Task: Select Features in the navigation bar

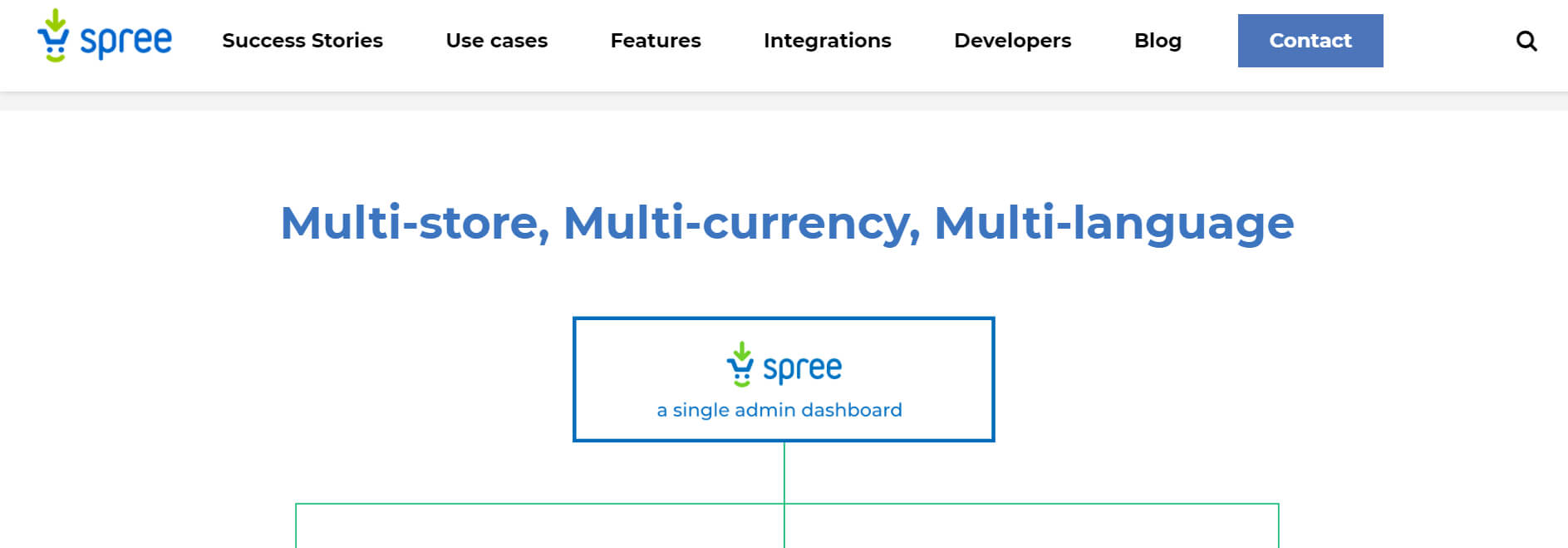Action: 656,41
